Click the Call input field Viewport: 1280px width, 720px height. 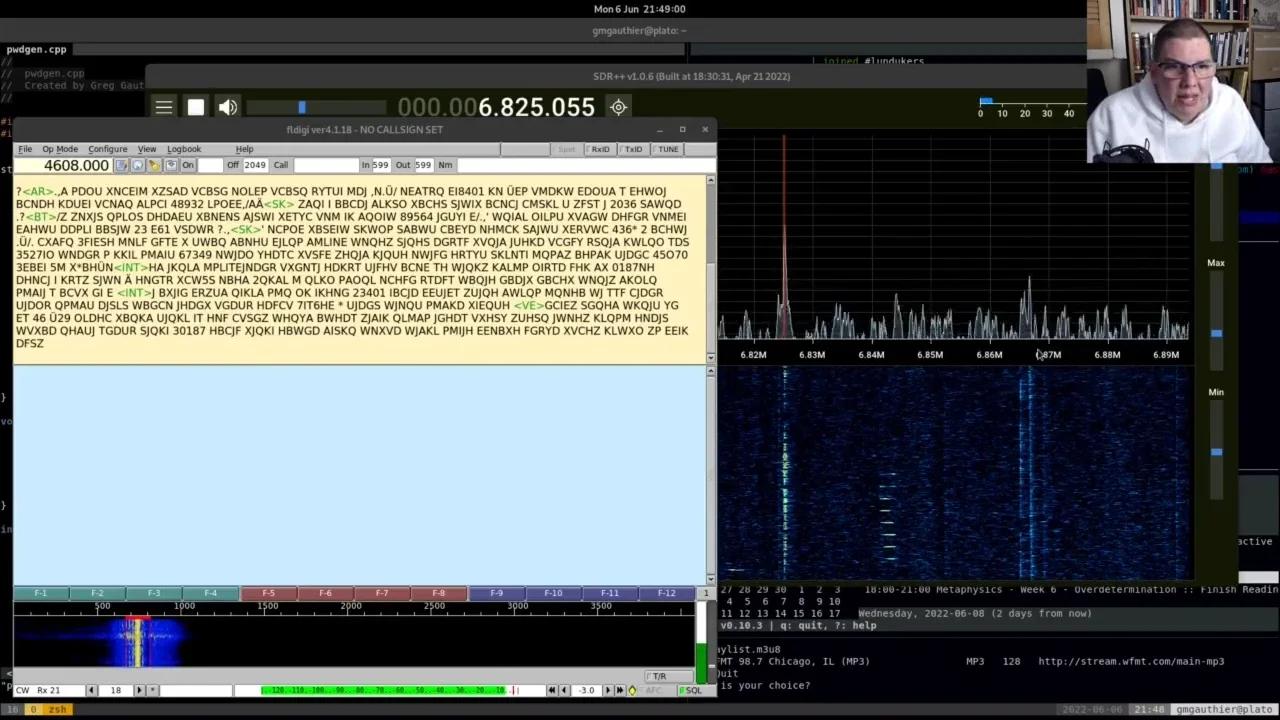tap(326, 165)
